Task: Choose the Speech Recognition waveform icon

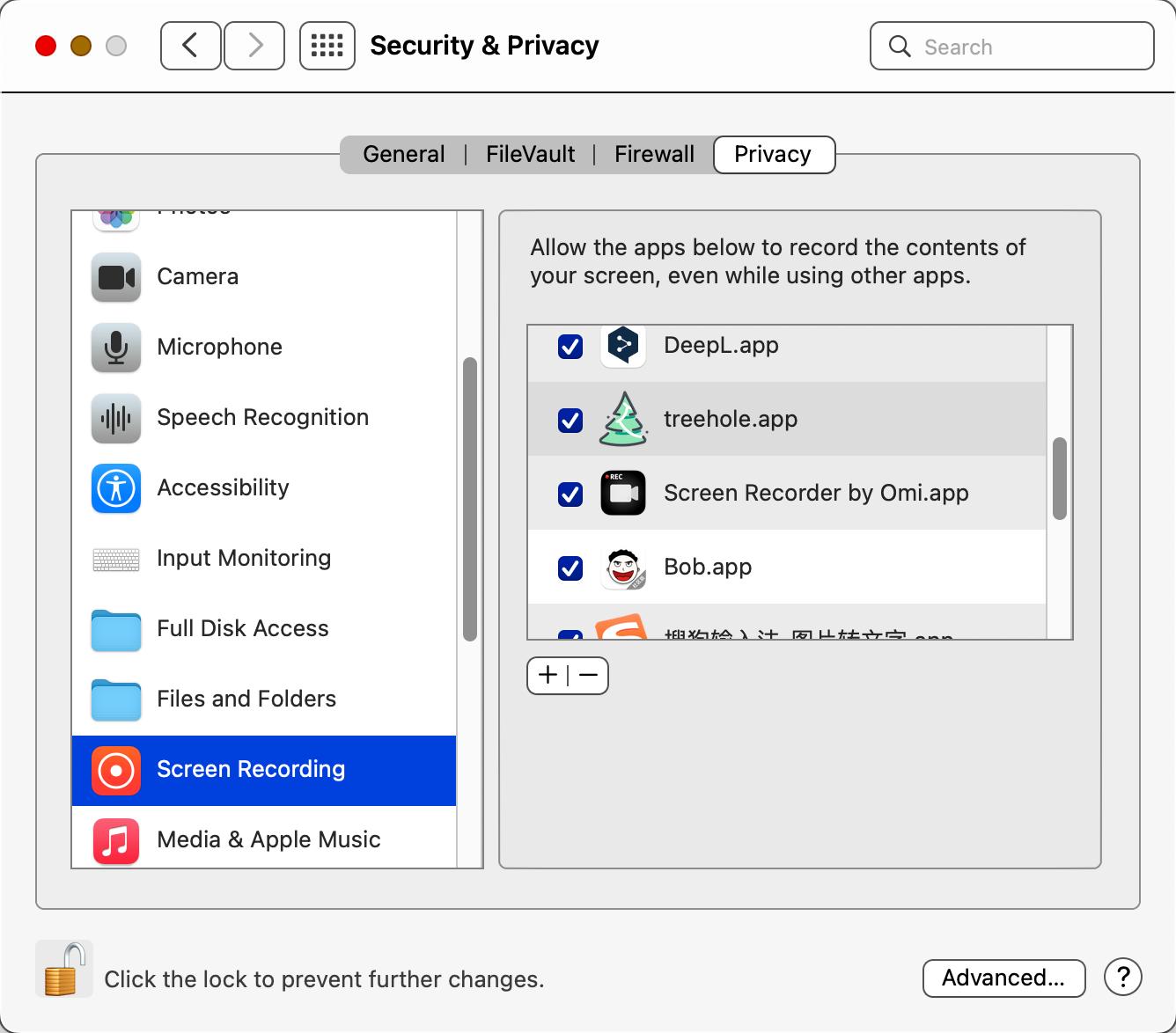Action: point(116,418)
